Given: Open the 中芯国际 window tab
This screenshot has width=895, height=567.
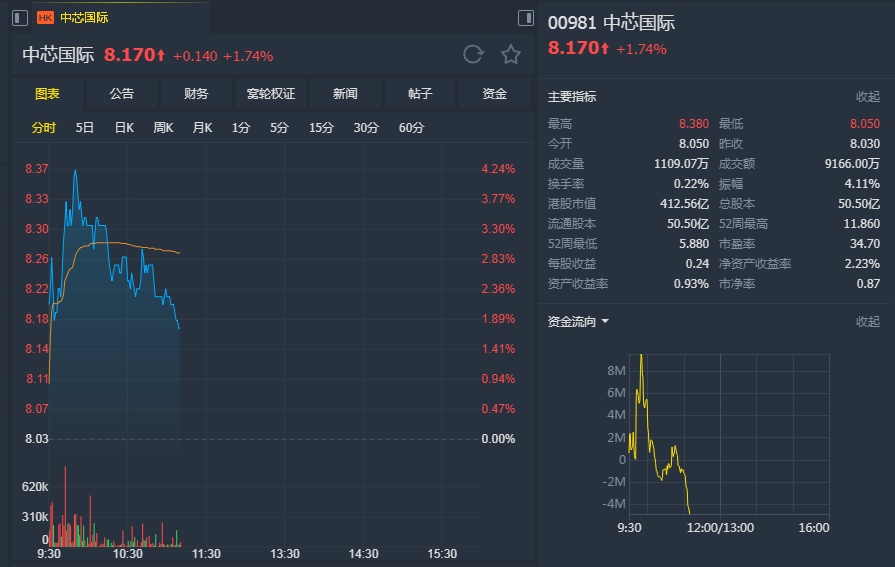Looking at the screenshot, I should [x=84, y=18].
